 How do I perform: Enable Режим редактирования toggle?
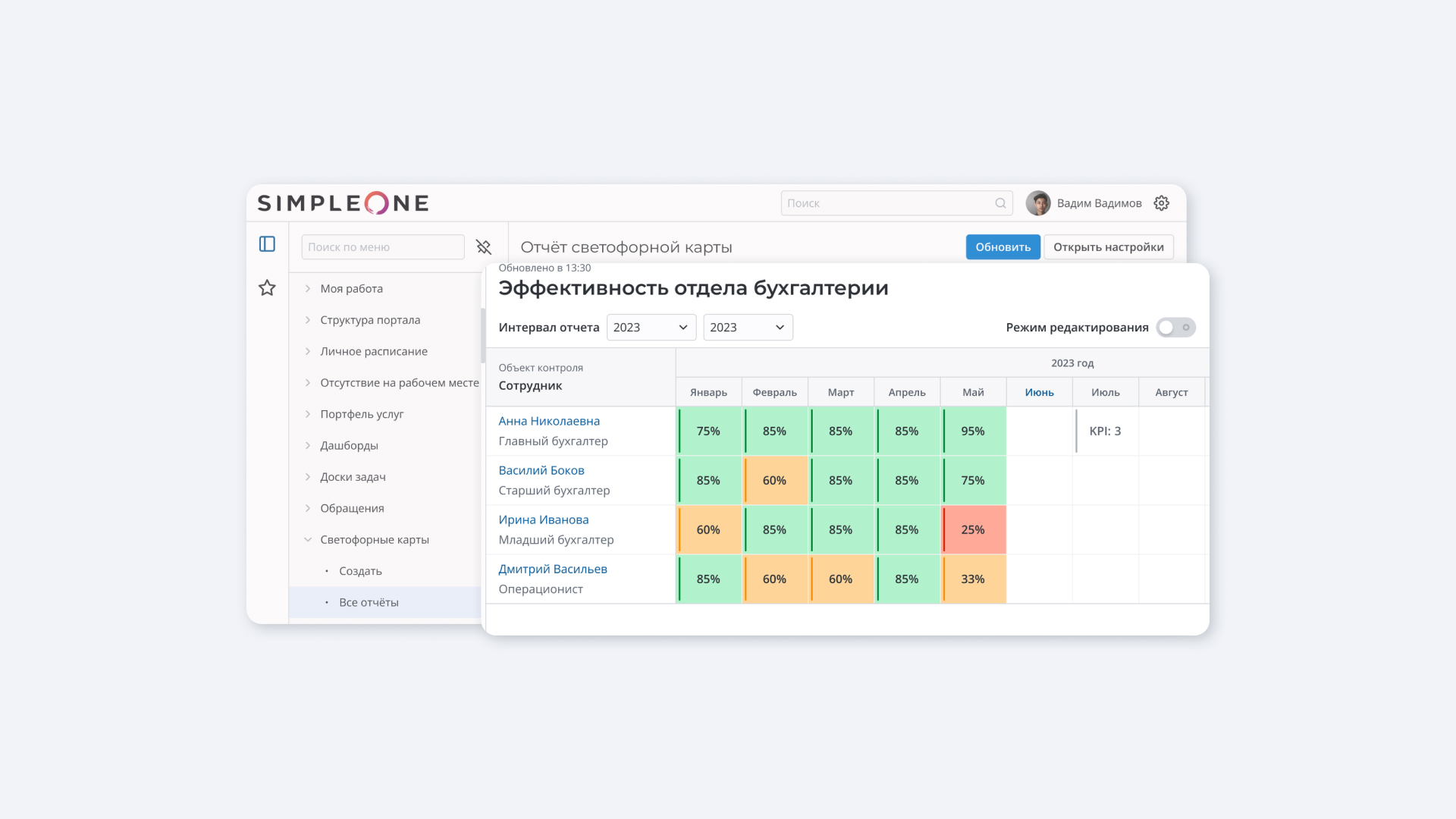pos(1174,327)
